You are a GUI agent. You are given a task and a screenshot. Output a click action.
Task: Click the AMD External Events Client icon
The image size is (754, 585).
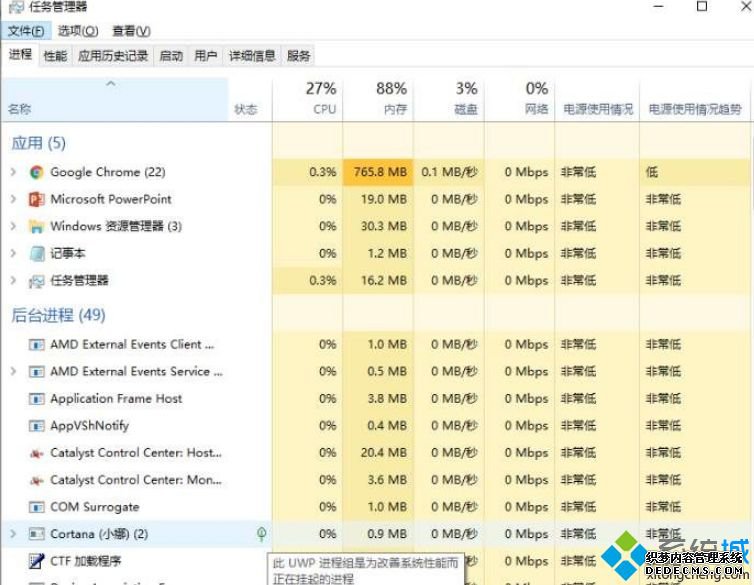click(x=37, y=345)
